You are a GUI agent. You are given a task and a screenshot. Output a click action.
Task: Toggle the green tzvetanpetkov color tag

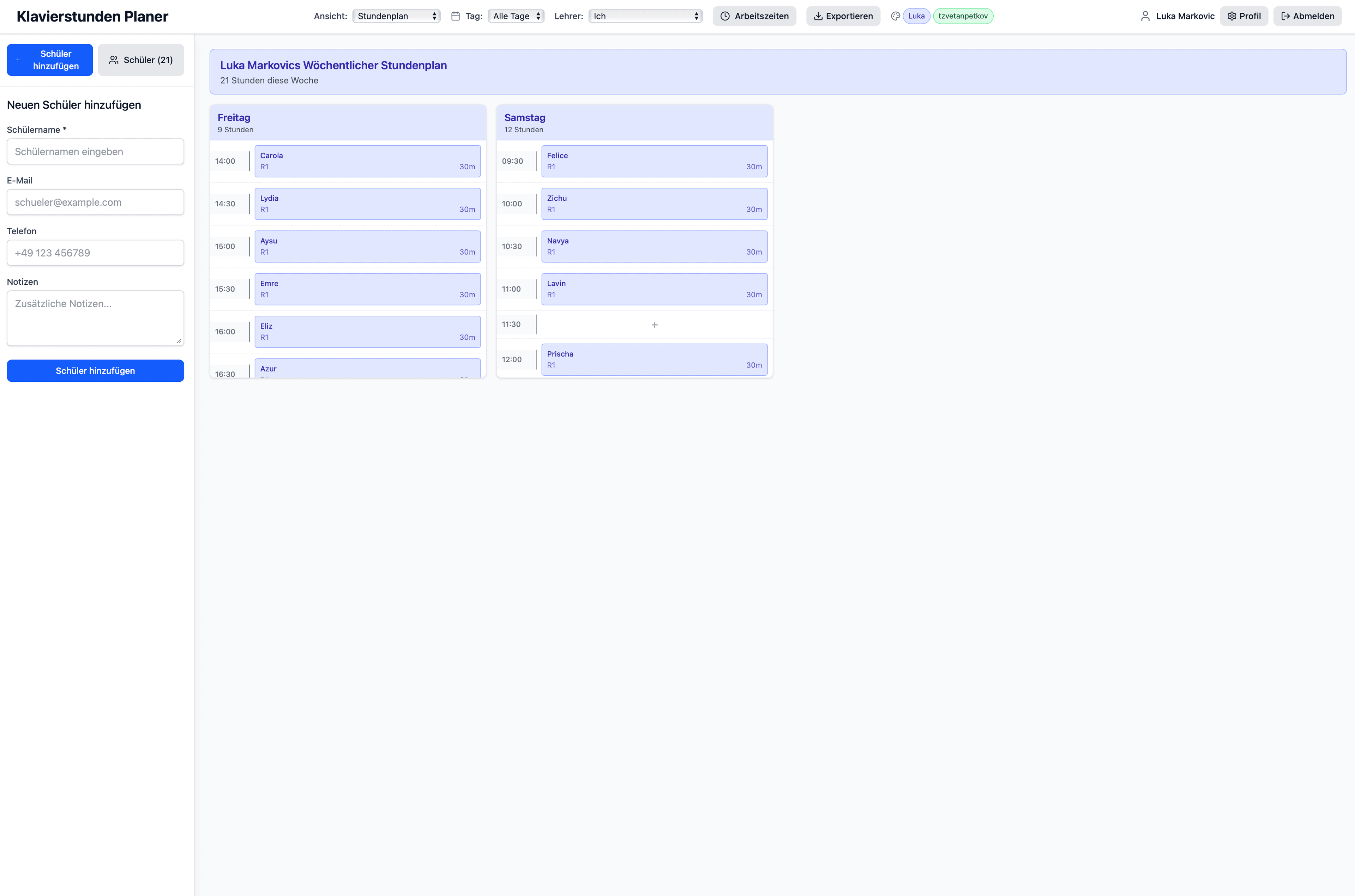coord(962,16)
